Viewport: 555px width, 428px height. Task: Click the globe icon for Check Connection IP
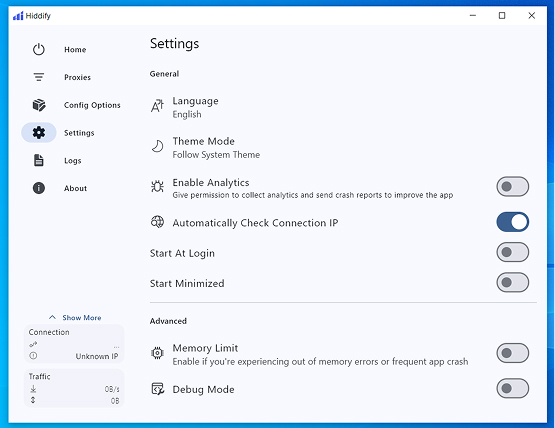tap(158, 222)
